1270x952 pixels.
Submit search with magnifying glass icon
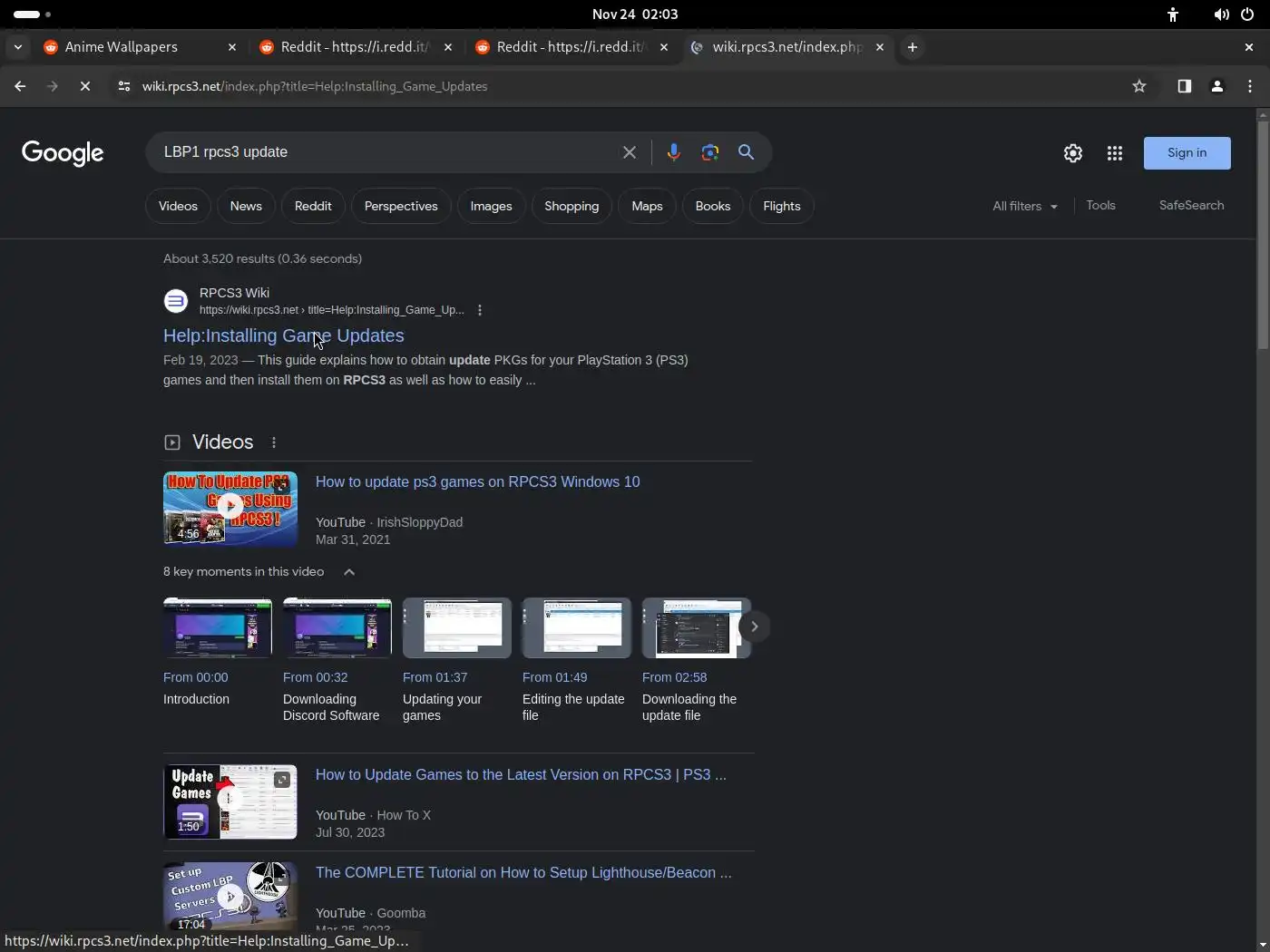(746, 152)
